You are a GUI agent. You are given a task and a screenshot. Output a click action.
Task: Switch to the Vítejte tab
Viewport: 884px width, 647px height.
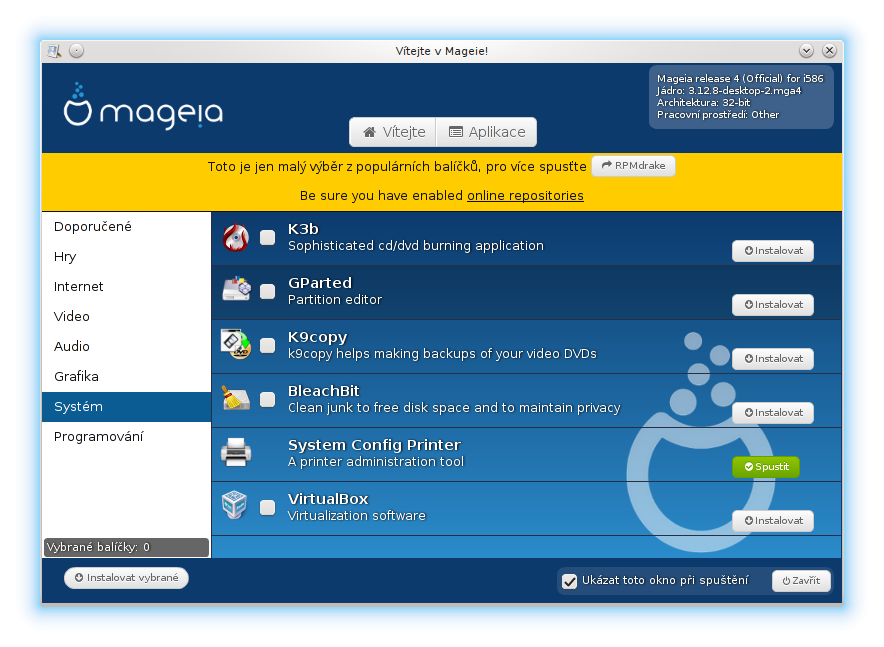click(x=393, y=132)
